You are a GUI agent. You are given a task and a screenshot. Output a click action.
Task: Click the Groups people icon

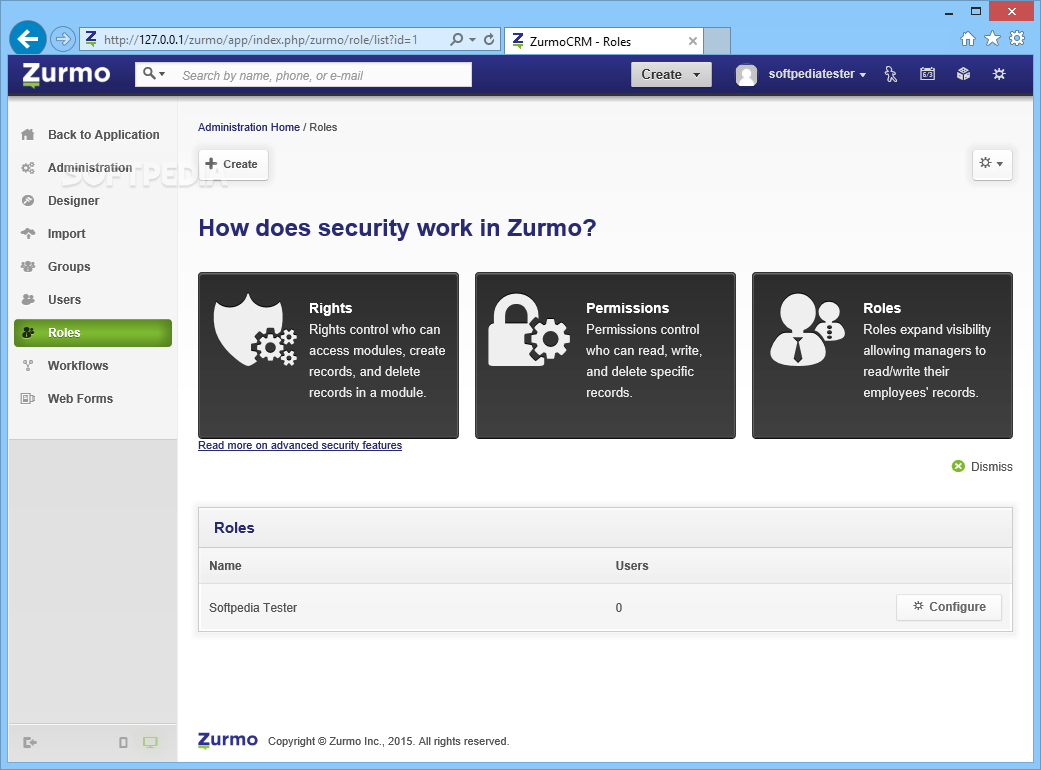click(28, 266)
